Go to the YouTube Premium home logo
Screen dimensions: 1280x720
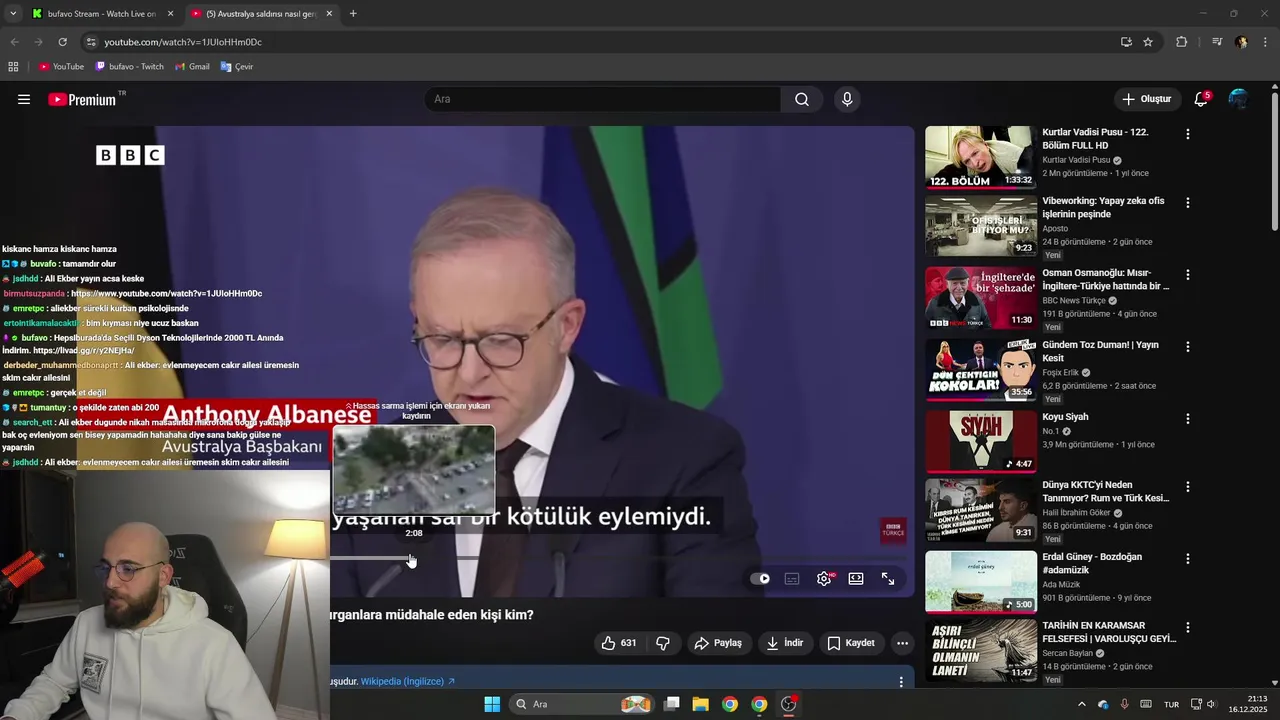82,99
